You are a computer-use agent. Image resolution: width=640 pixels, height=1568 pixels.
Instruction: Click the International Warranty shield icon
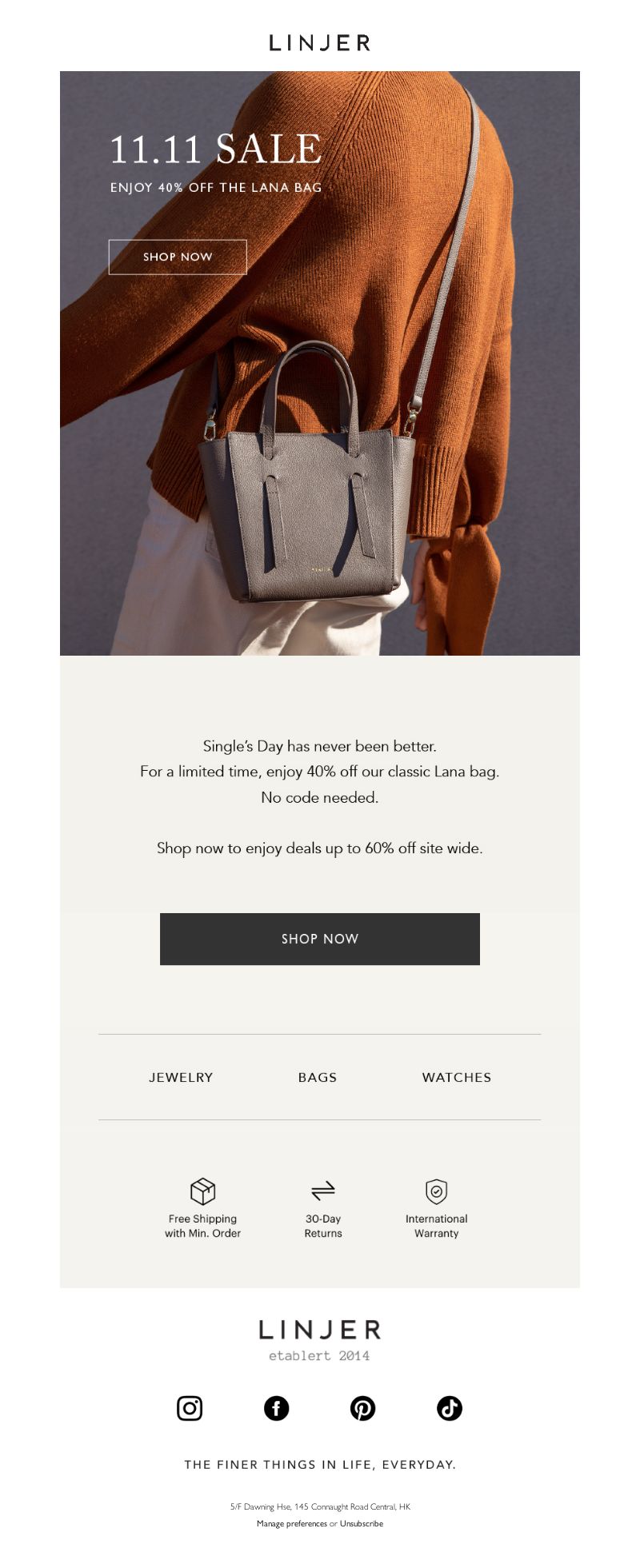pos(436,1191)
